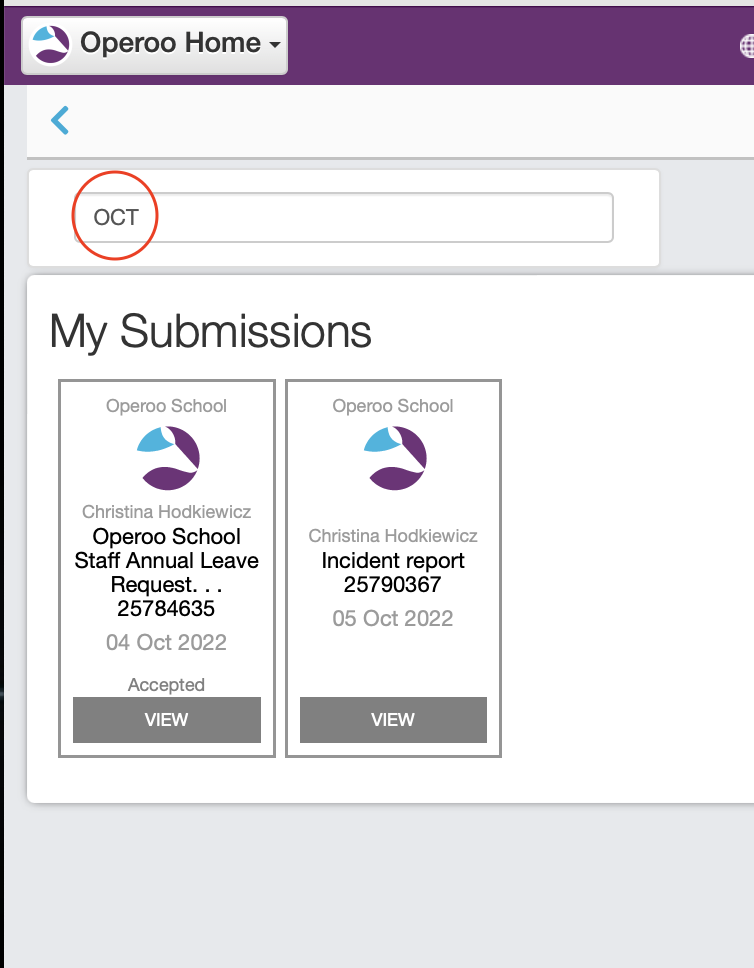This screenshot has width=754, height=968.
Task: Select the 05 Oct 2022 date text
Action: click(x=393, y=618)
